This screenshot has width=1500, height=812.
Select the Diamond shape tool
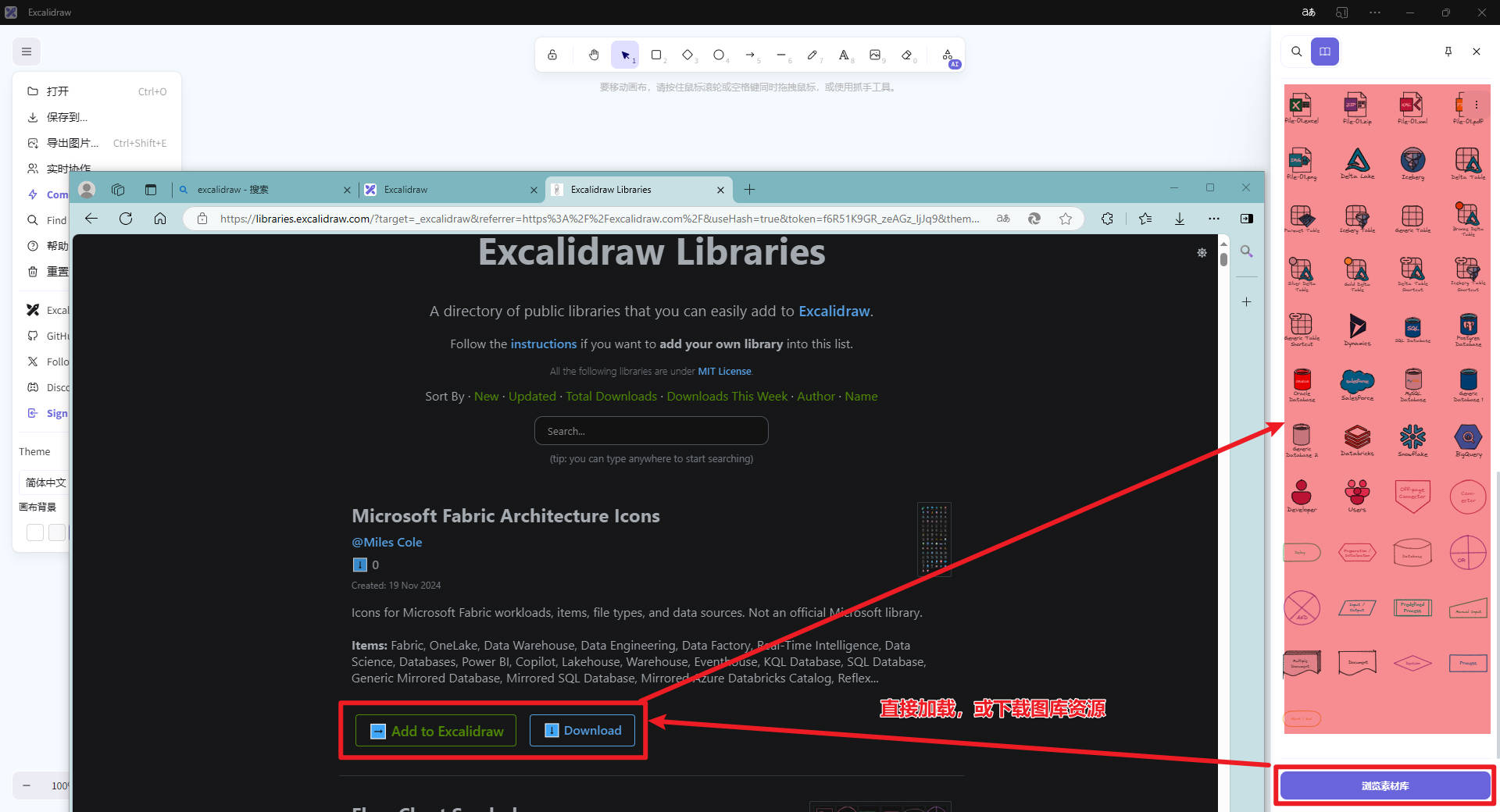(687, 55)
